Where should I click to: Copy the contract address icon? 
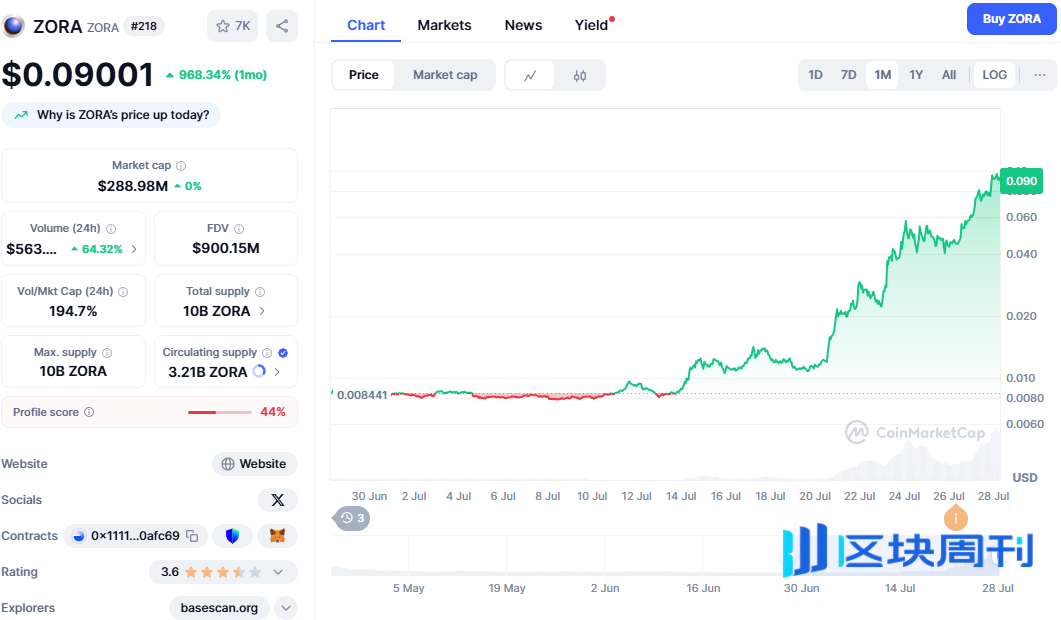(x=192, y=536)
